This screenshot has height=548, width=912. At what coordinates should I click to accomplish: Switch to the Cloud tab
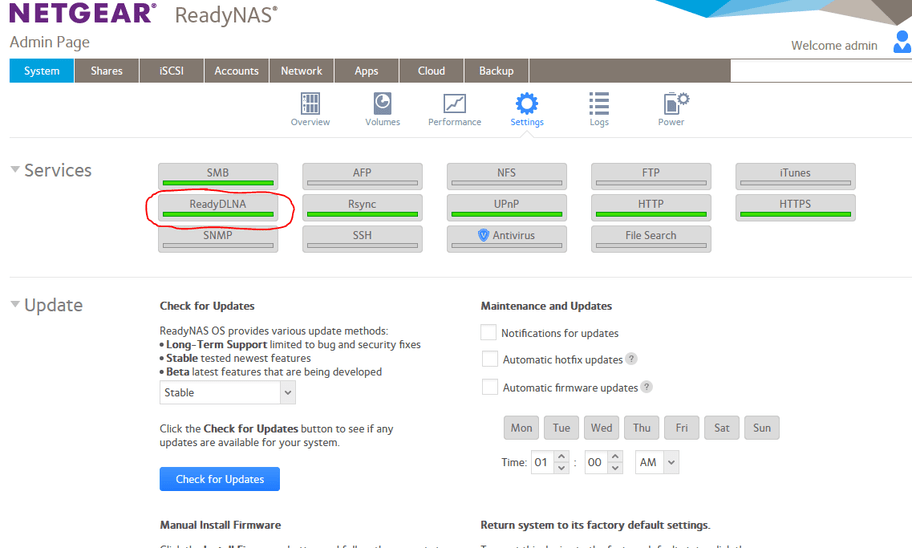432,71
